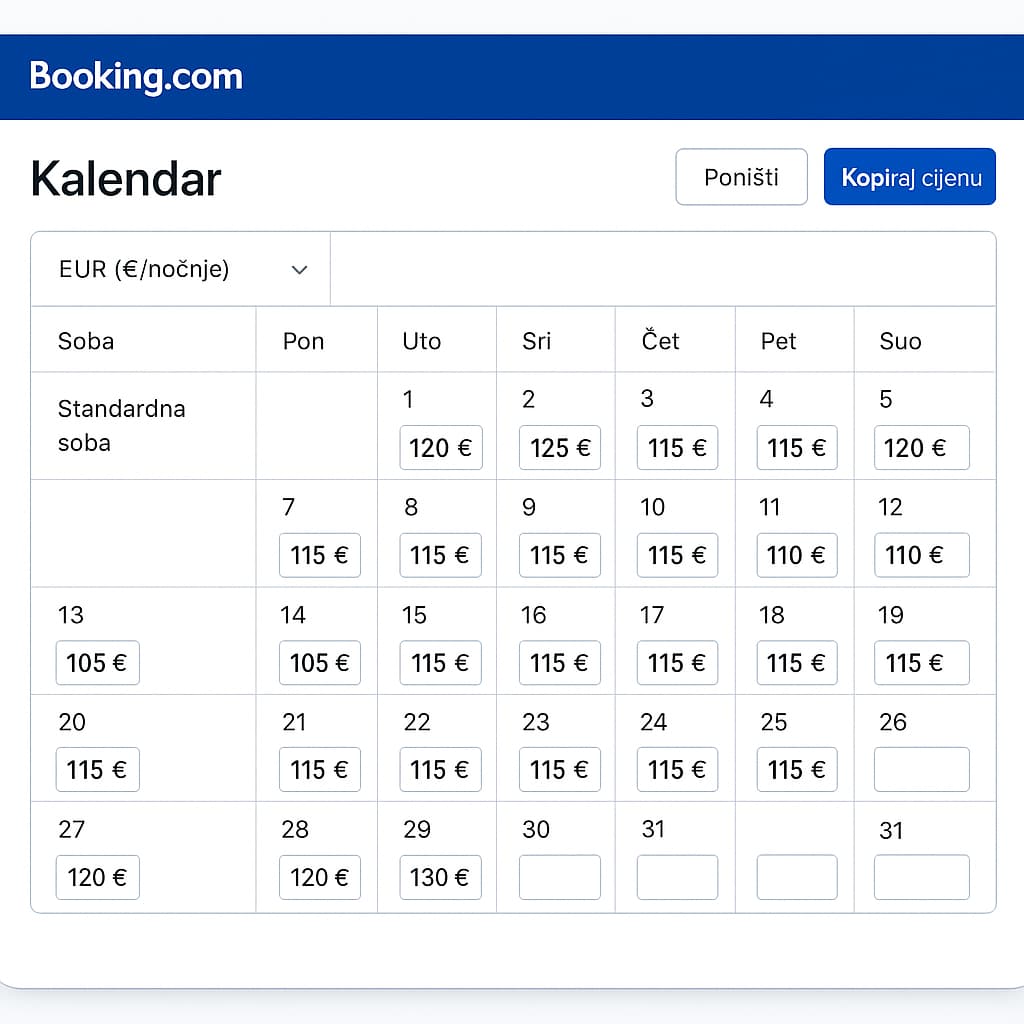This screenshot has height=1024, width=1024.
Task: Click the price field for day 27
Action: pos(97,877)
